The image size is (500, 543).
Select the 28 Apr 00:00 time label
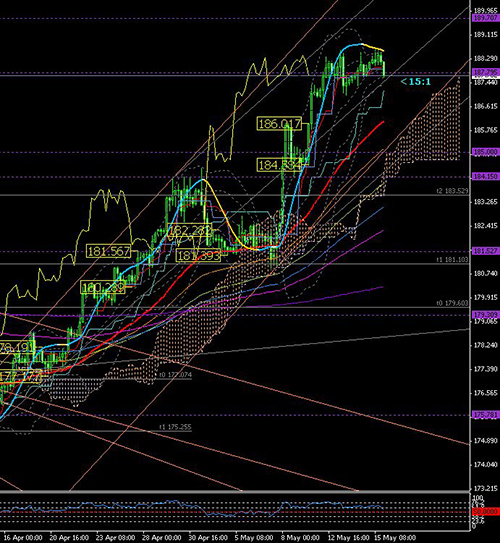click(x=161, y=538)
